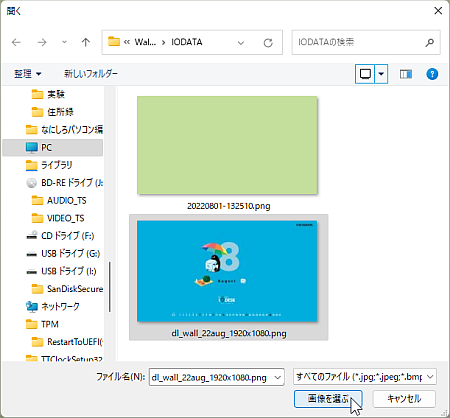Click the IODATA breadcrumb
450x418 pixels.
coord(187,42)
